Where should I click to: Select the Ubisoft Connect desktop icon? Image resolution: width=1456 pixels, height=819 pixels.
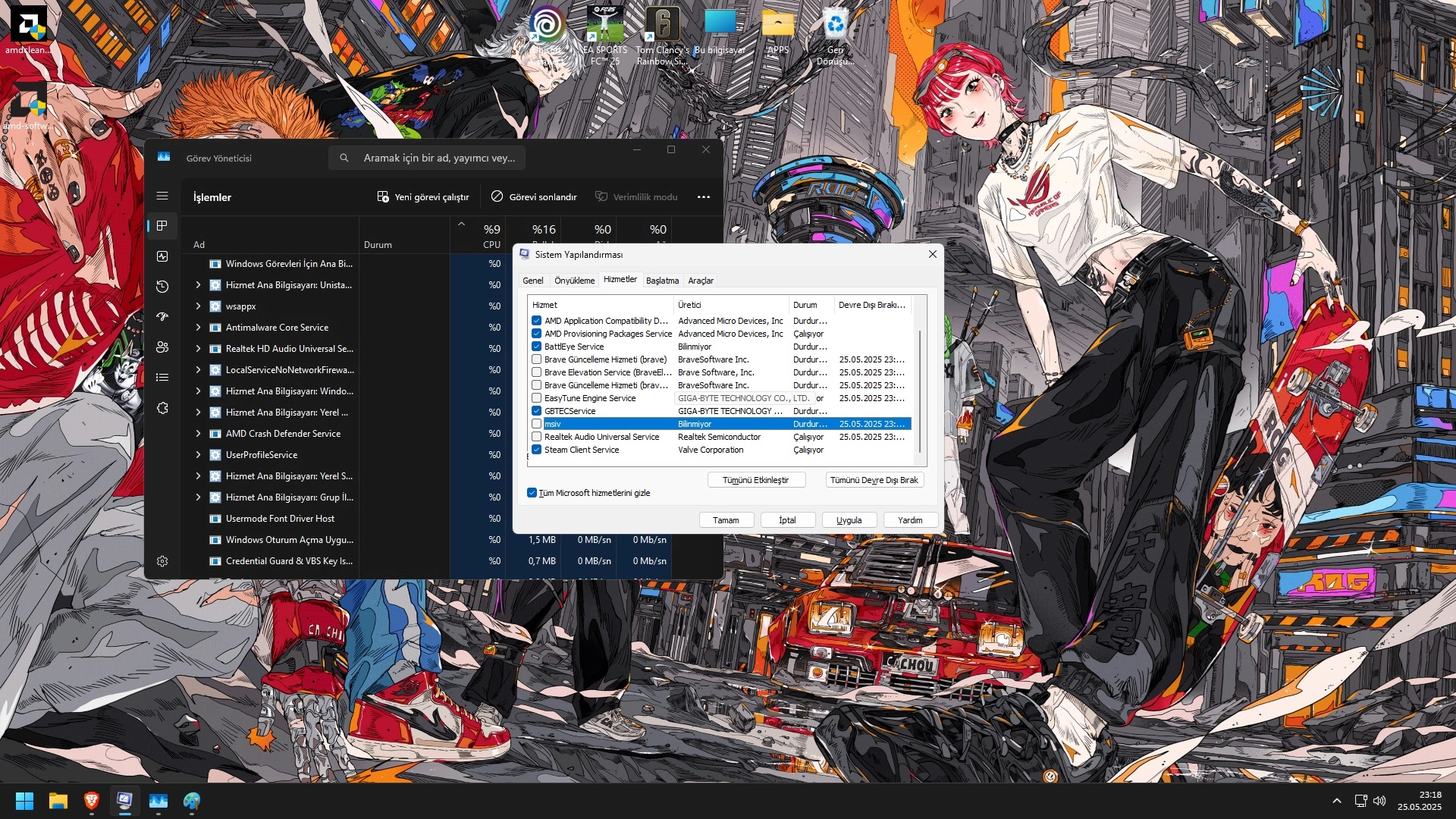click(x=546, y=36)
